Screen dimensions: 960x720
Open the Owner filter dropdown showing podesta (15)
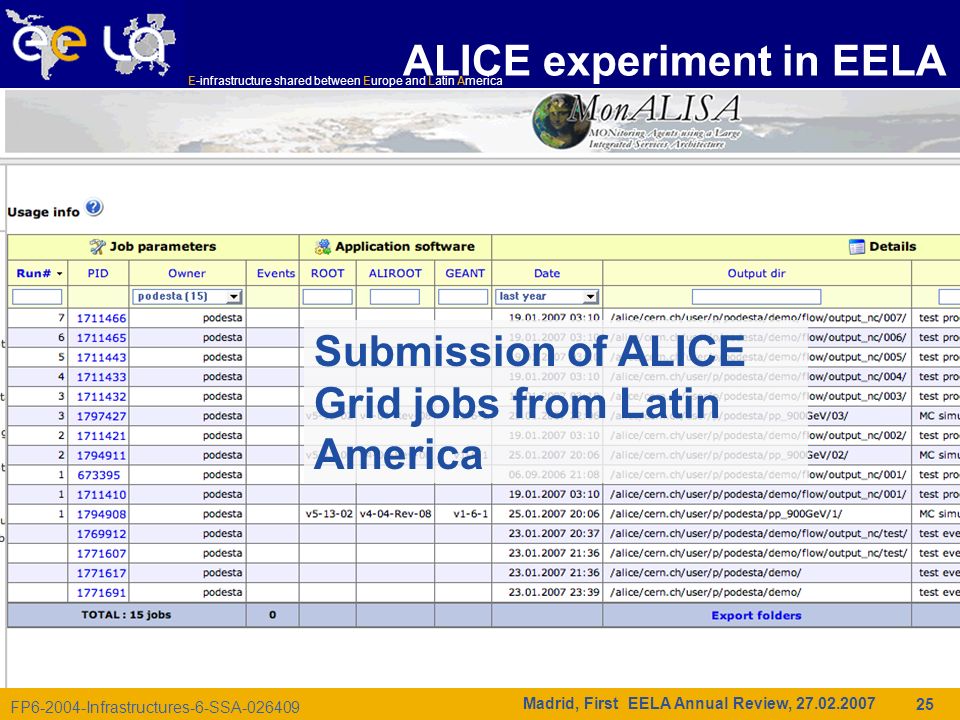[x=187, y=296]
